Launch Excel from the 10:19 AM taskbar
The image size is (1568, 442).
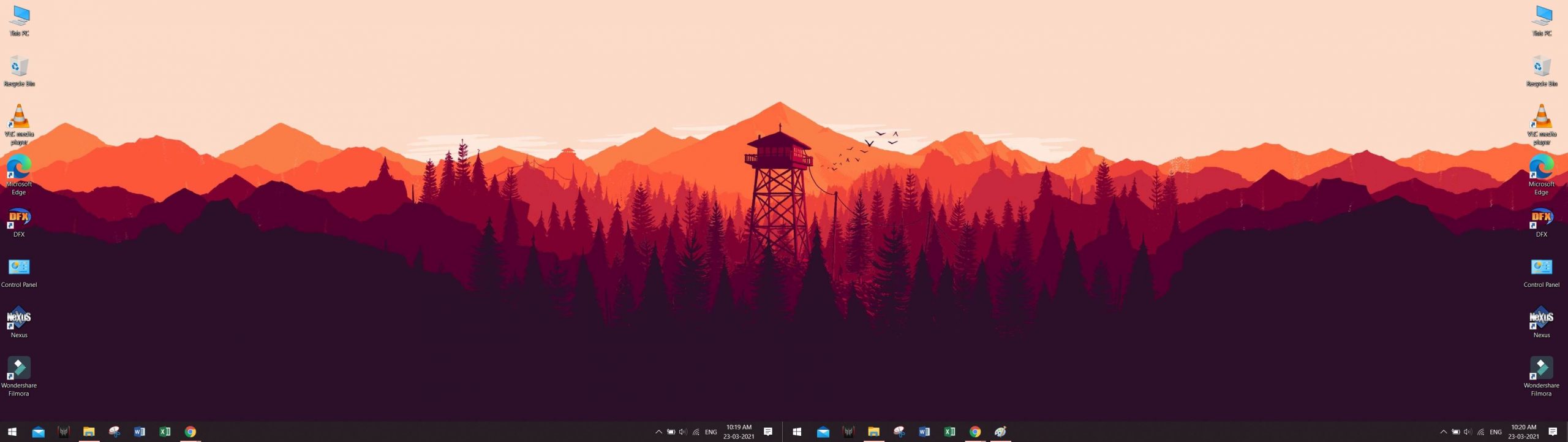[x=165, y=432]
